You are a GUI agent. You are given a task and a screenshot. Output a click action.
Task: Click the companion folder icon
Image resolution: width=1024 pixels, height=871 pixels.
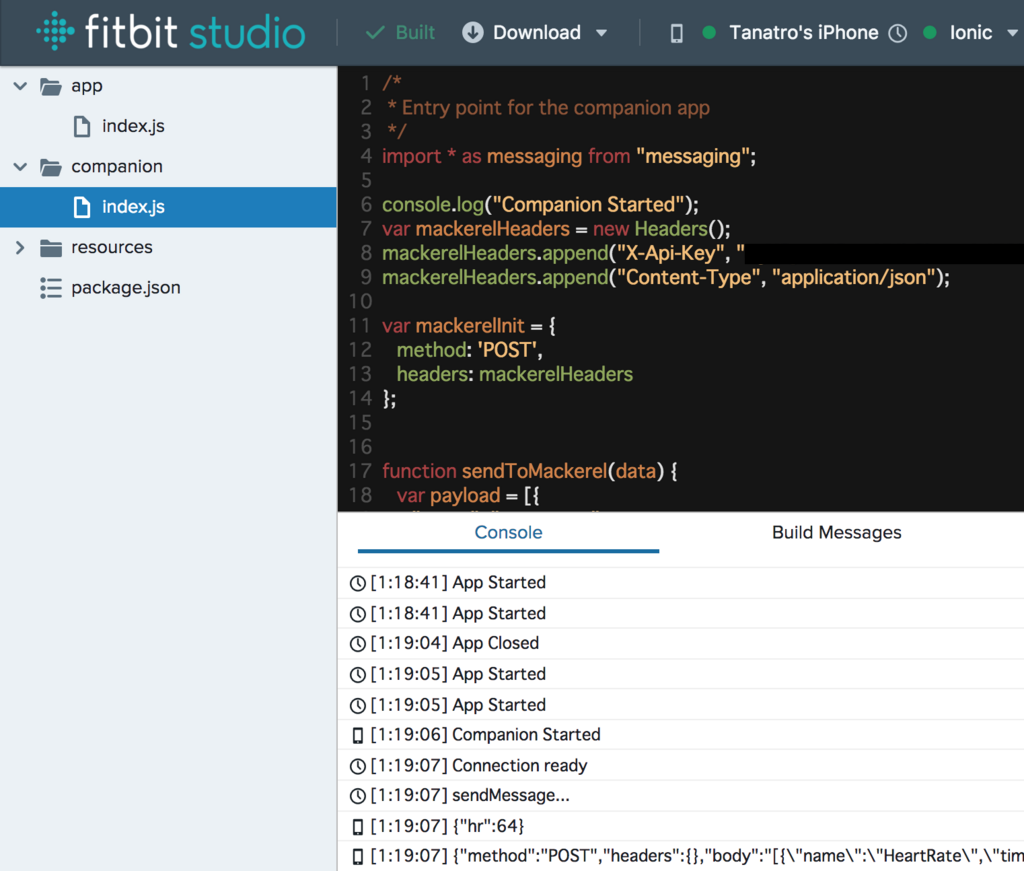(x=50, y=167)
